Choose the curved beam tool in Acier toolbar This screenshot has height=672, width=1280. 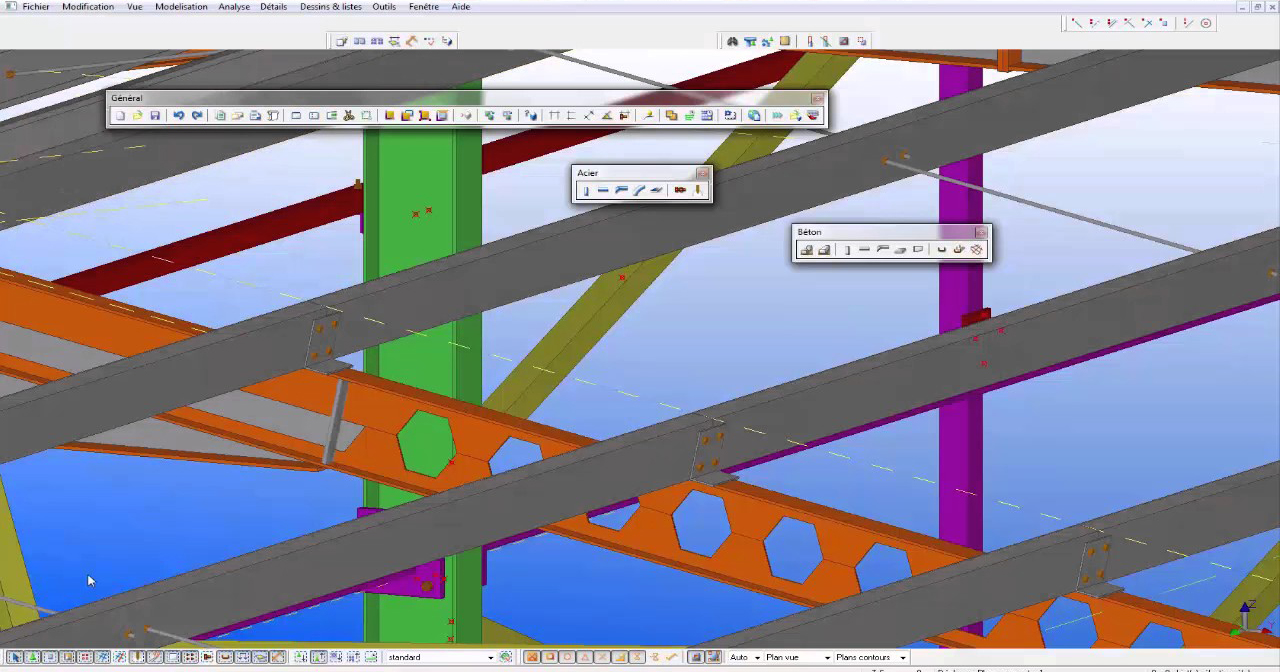coord(639,190)
